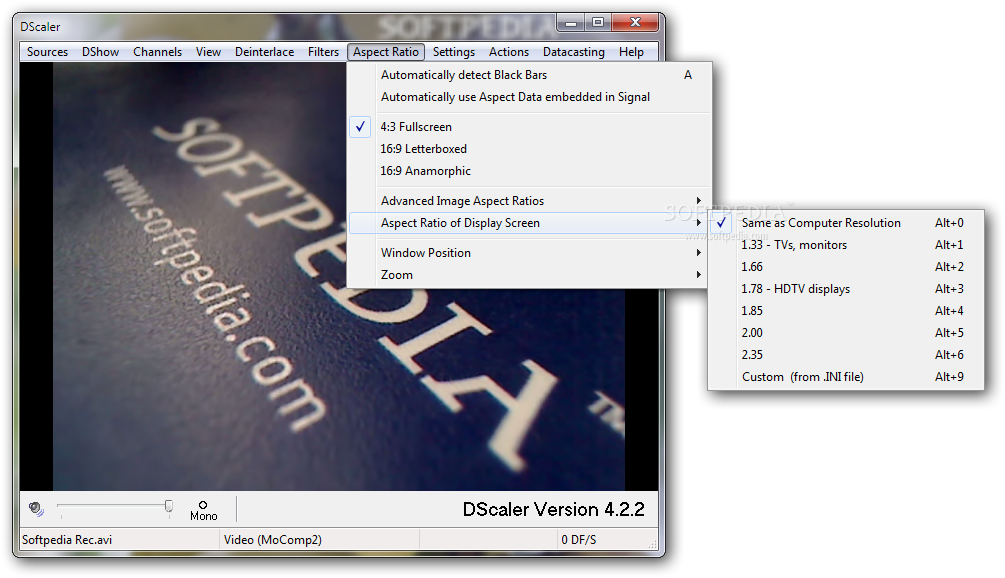Click Softpedia Rec.avi in status bar
Screen dimensions: 1005x578
point(67,540)
